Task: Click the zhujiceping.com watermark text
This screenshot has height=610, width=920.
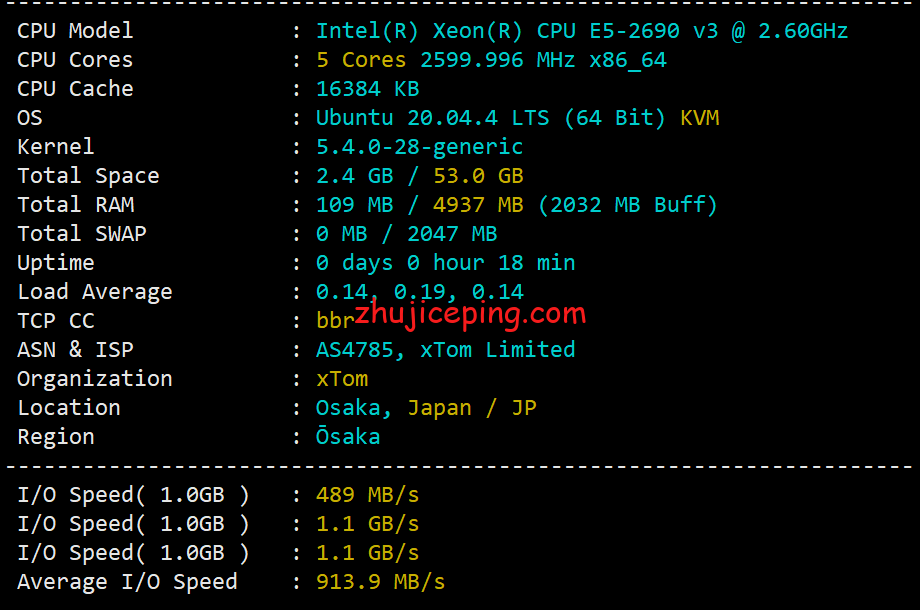Action: click(470, 314)
